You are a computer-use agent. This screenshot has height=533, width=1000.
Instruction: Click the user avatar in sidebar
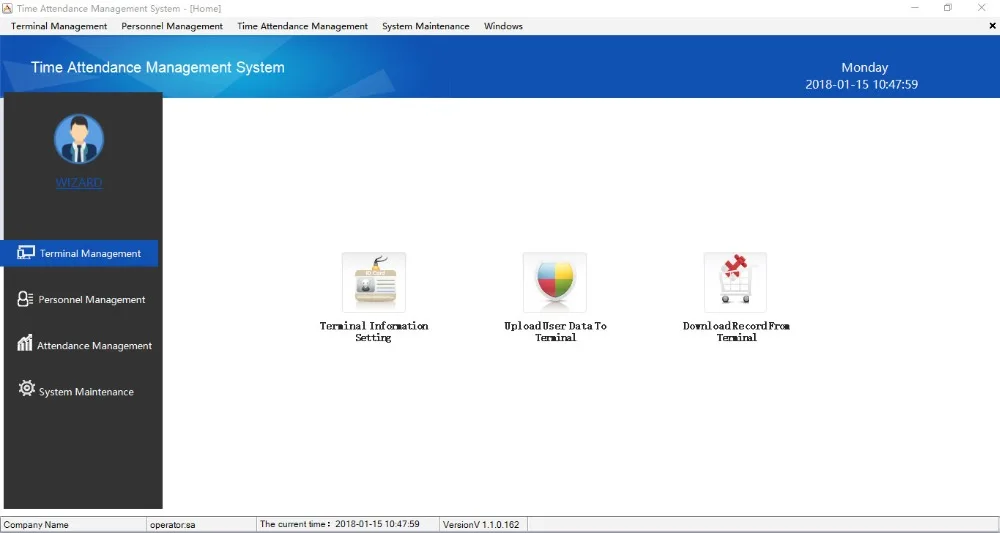pyautogui.click(x=79, y=140)
